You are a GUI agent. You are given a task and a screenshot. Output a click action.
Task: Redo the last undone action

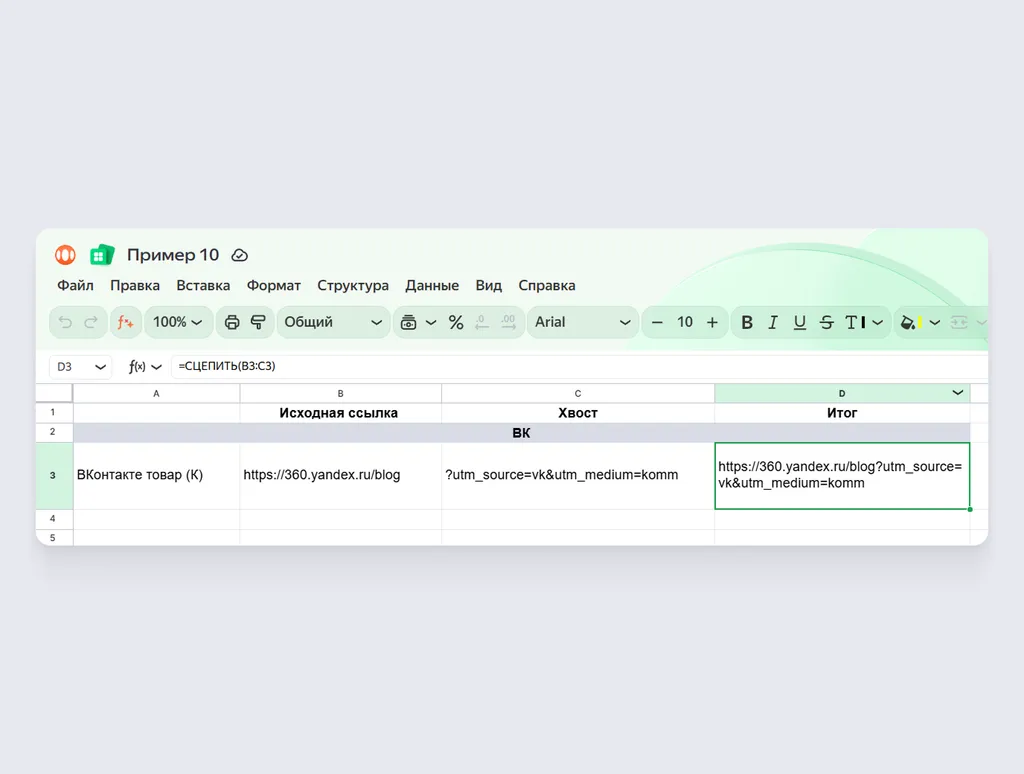point(91,322)
